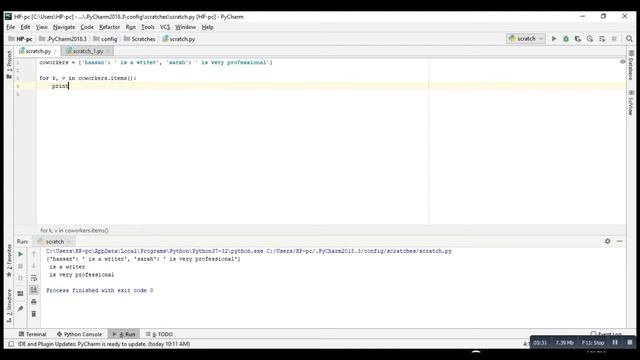Select the scratch tab in the Run panel
The width and height of the screenshot is (640, 360).
[54, 241]
